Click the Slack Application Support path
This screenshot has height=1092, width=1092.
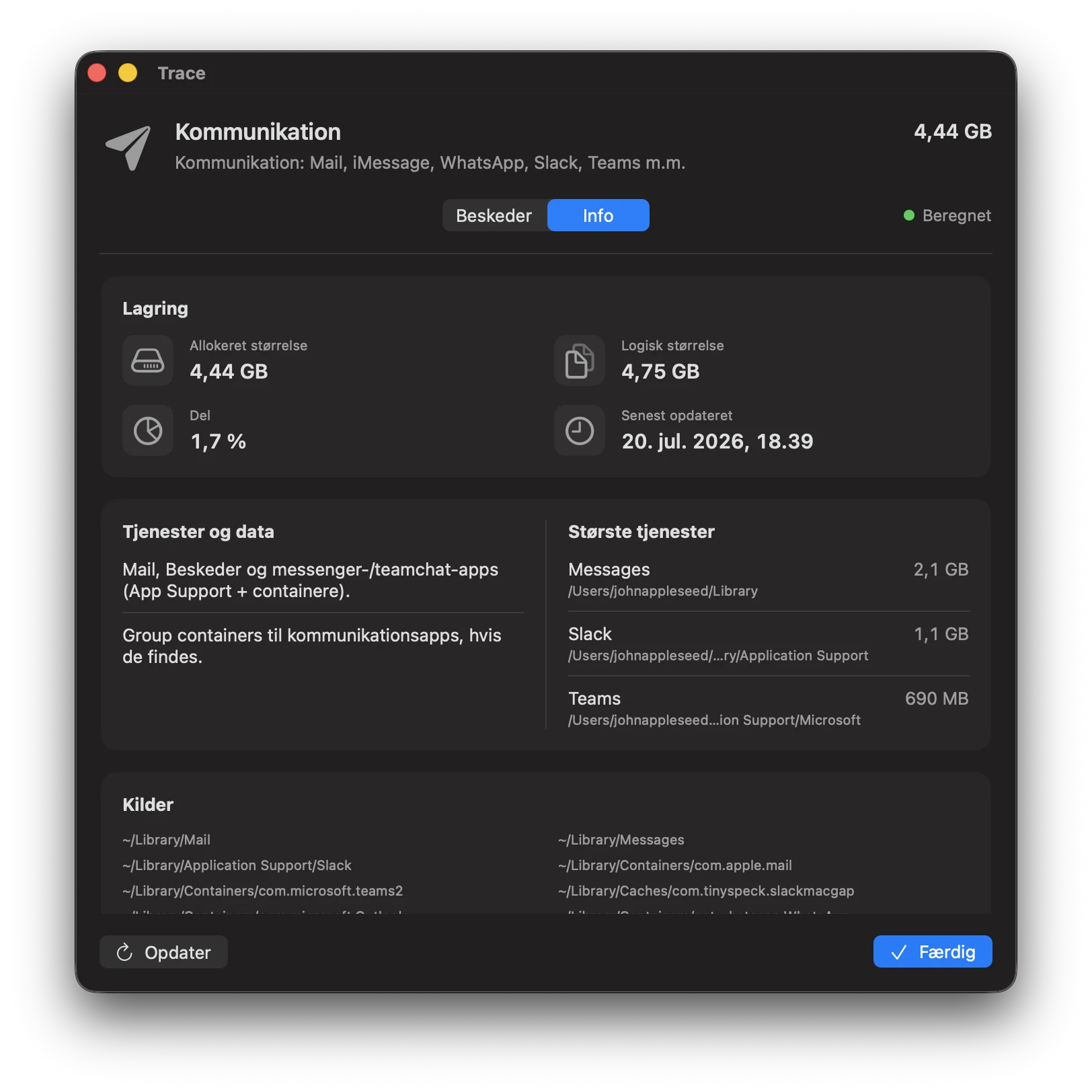click(x=718, y=656)
